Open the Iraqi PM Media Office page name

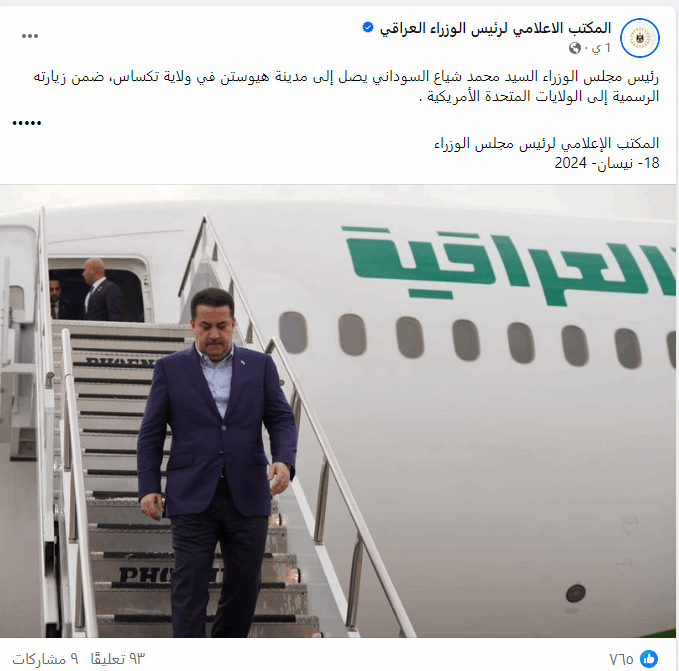point(495,28)
